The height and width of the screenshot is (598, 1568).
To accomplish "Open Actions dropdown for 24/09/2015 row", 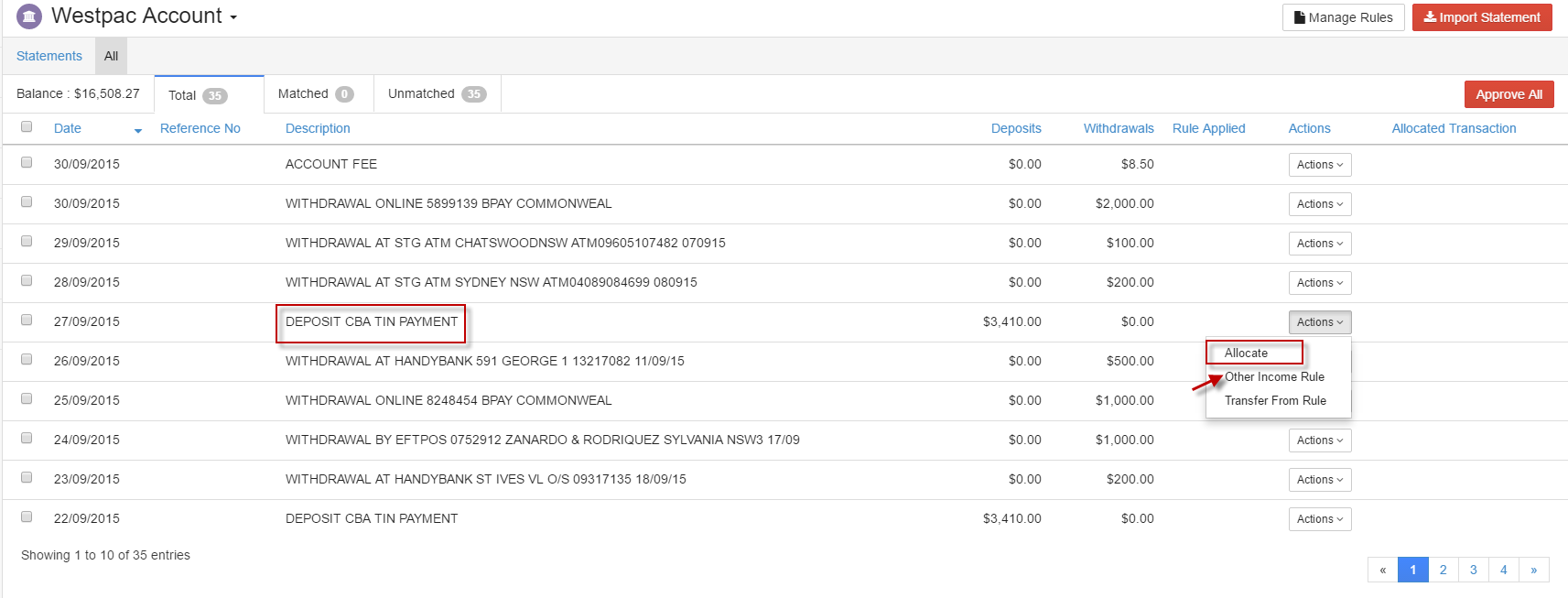I will point(1320,440).
